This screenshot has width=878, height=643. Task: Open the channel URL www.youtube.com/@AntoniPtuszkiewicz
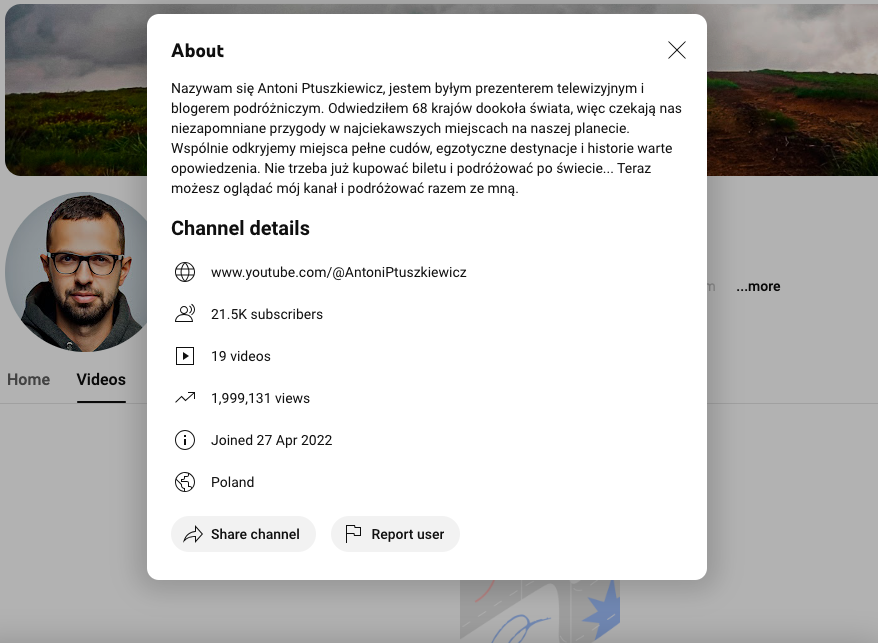click(x=338, y=272)
